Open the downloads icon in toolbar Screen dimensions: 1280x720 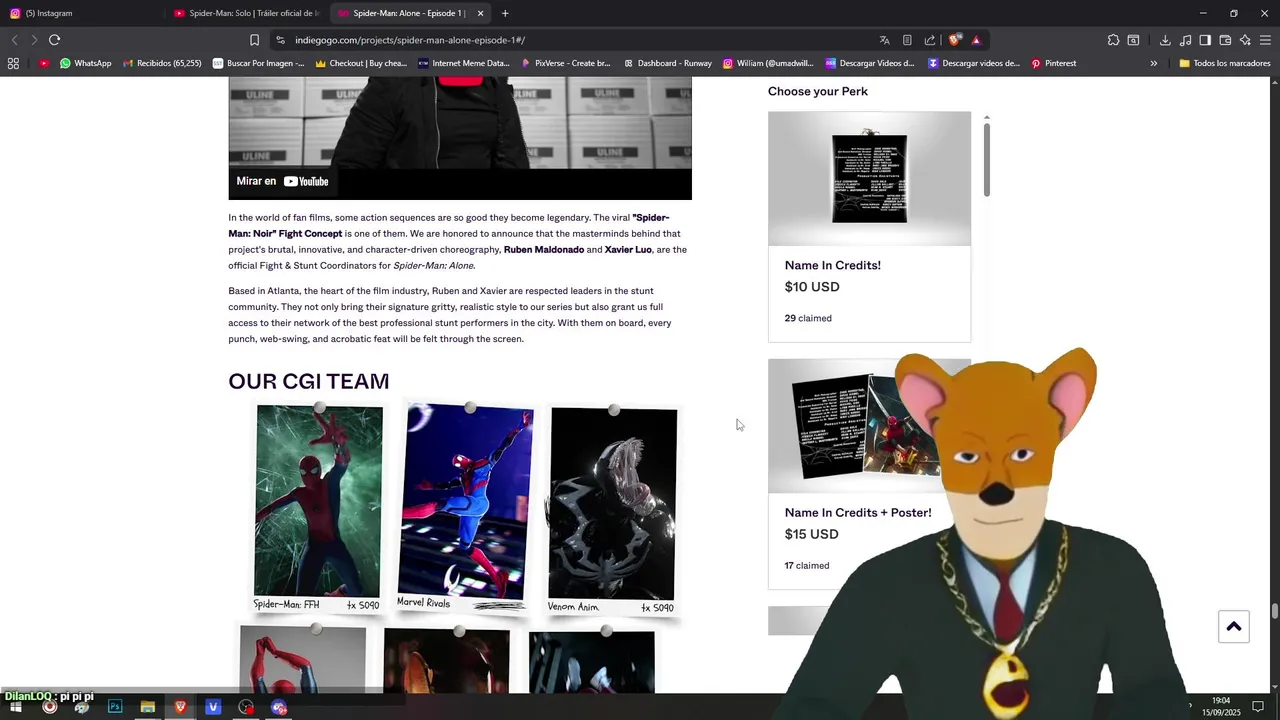pos(1165,40)
